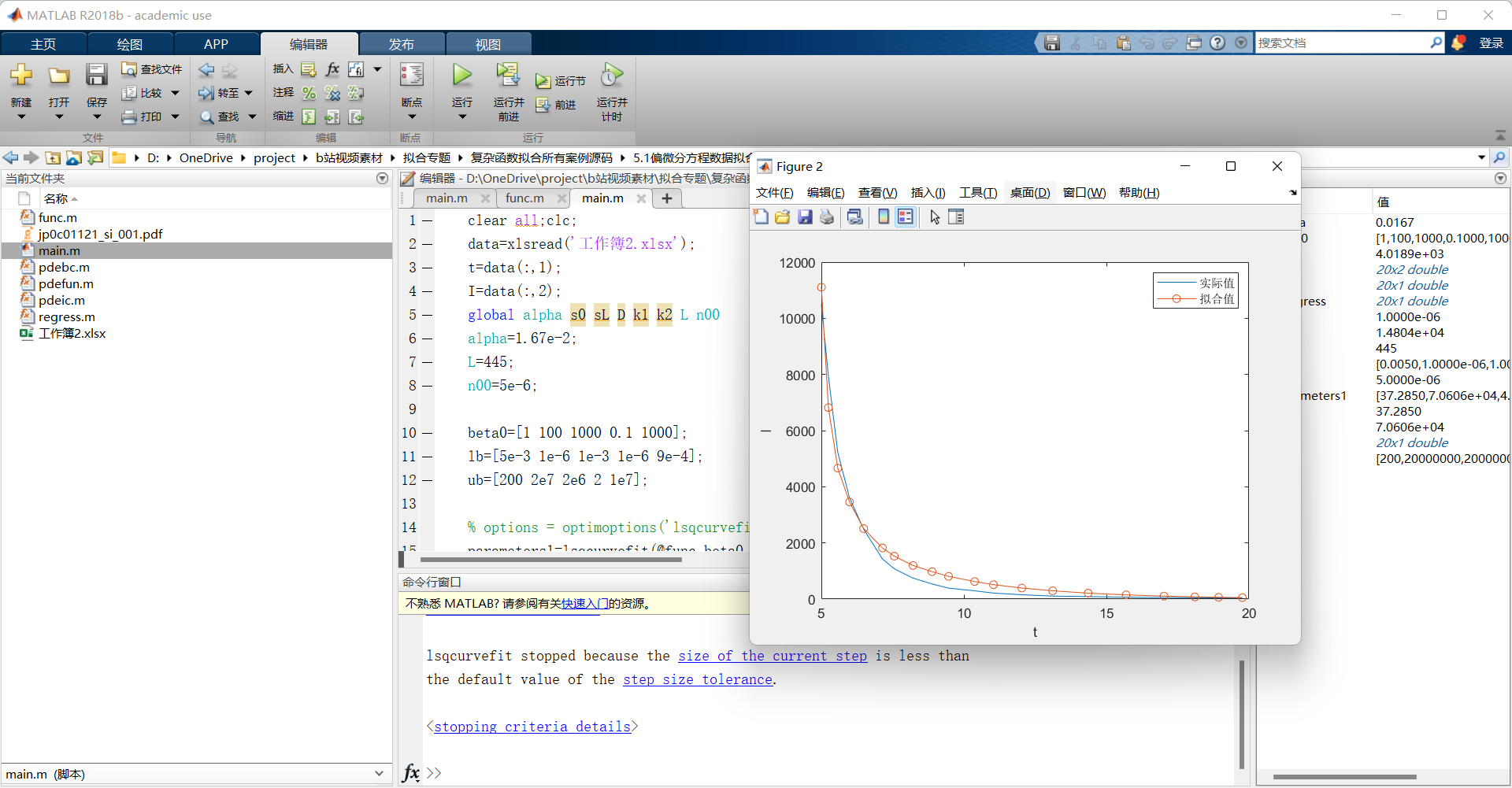
Task: Click link plot icon in Figure 2 toolbar
Action: point(854,217)
